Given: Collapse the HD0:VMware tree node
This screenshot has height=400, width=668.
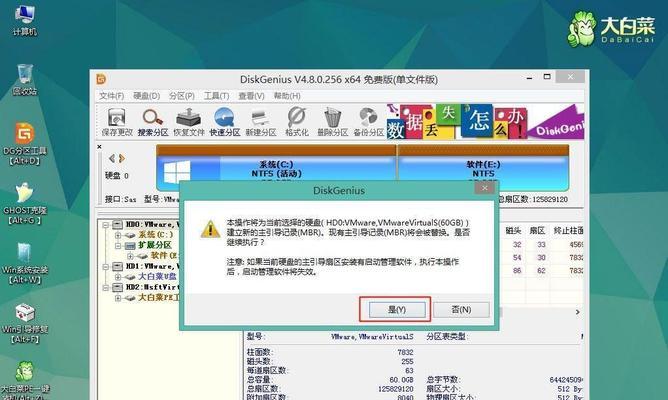Looking at the screenshot, I should (x=106, y=224).
